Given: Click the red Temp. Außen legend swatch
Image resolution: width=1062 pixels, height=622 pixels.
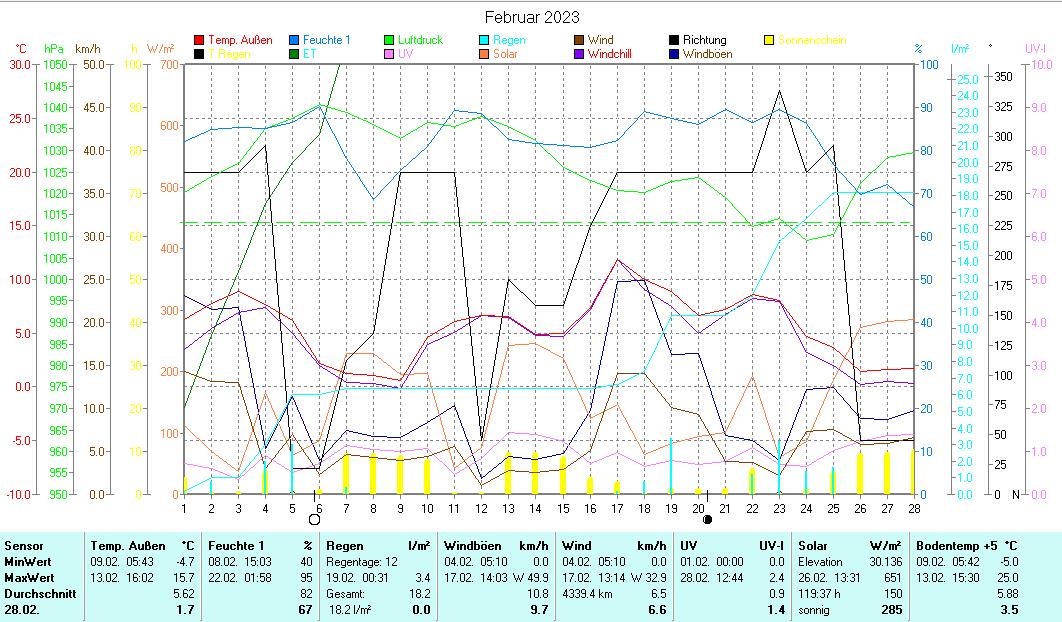Looking at the screenshot, I should [x=199, y=41].
